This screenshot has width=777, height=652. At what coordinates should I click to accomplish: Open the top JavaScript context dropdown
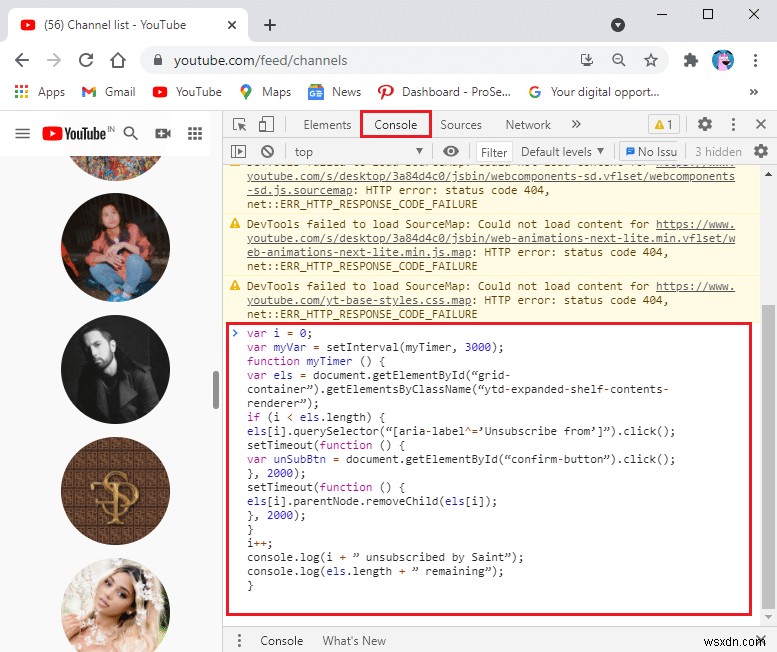tap(359, 152)
